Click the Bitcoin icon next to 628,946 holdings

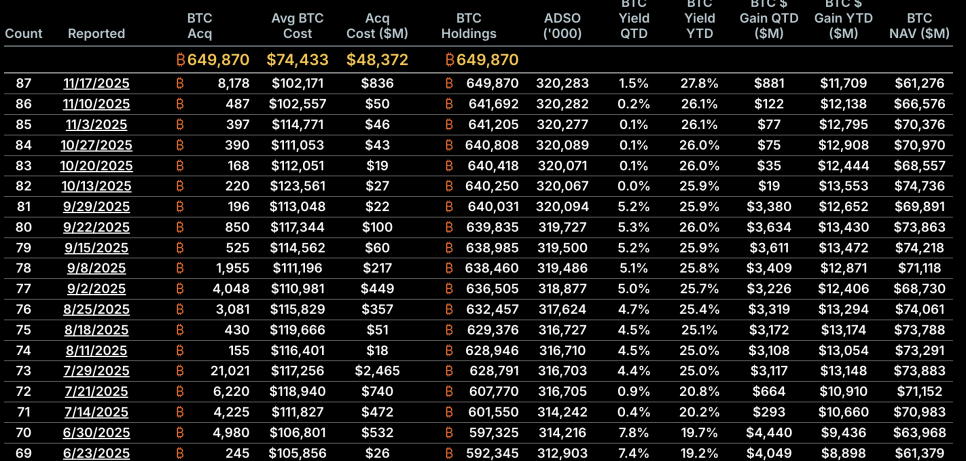[449, 351]
